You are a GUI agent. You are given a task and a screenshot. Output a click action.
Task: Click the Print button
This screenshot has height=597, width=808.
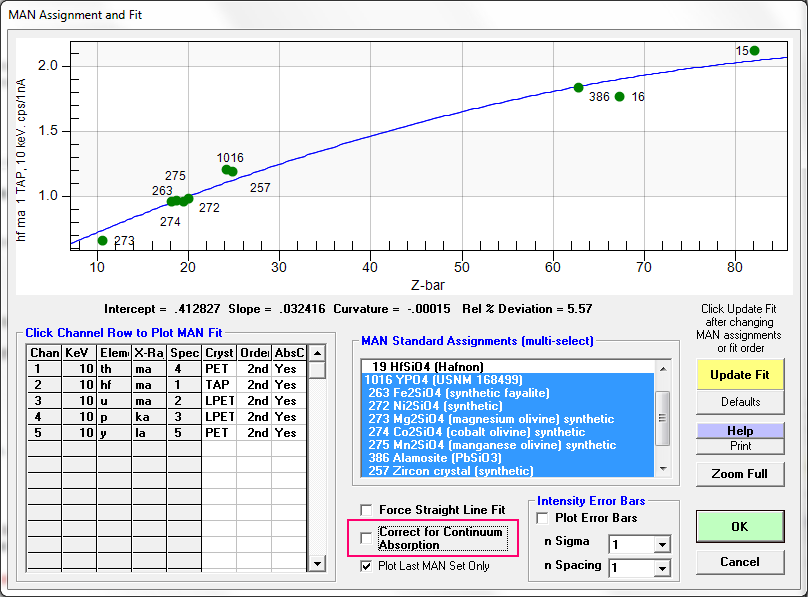pos(741,446)
